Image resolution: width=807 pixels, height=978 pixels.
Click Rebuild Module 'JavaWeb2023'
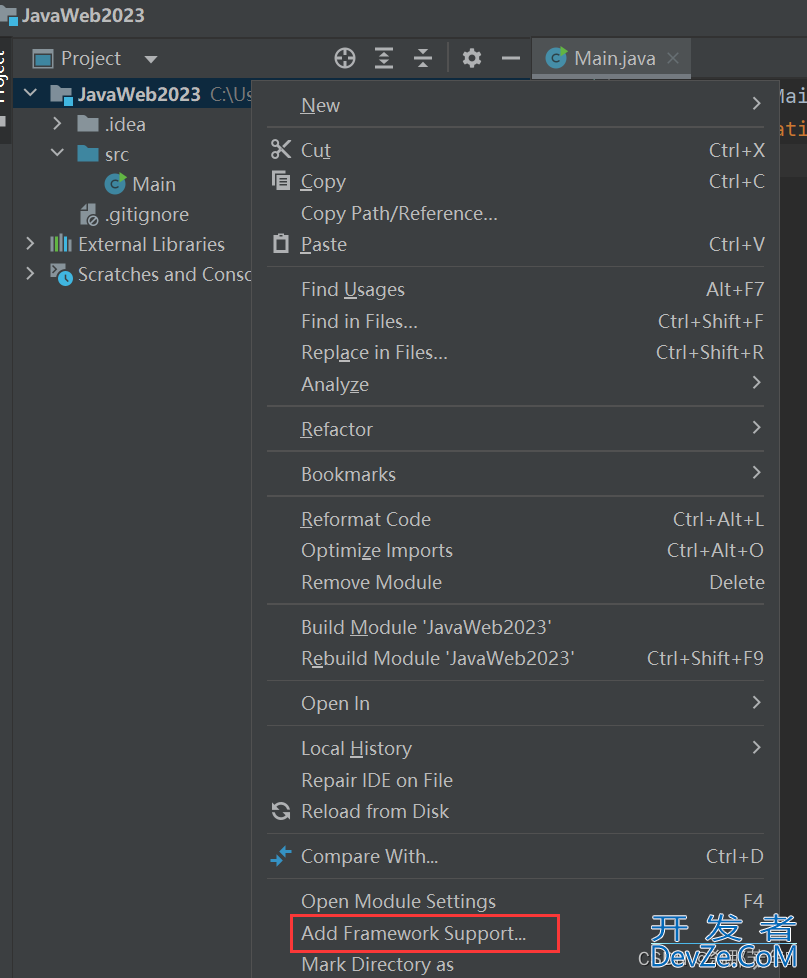click(x=515, y=658)
